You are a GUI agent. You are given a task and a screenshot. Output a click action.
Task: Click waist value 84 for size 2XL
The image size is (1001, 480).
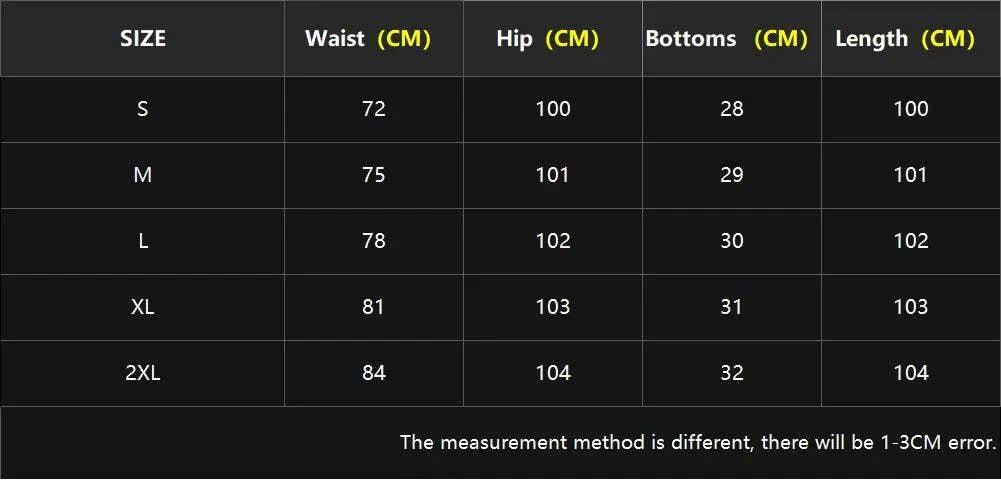click(374, 373)
